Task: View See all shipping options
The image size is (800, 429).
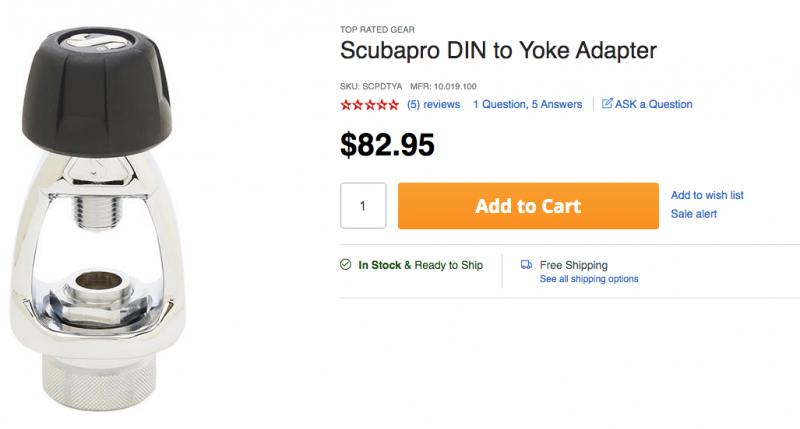Action: click(x=589, y=279)
